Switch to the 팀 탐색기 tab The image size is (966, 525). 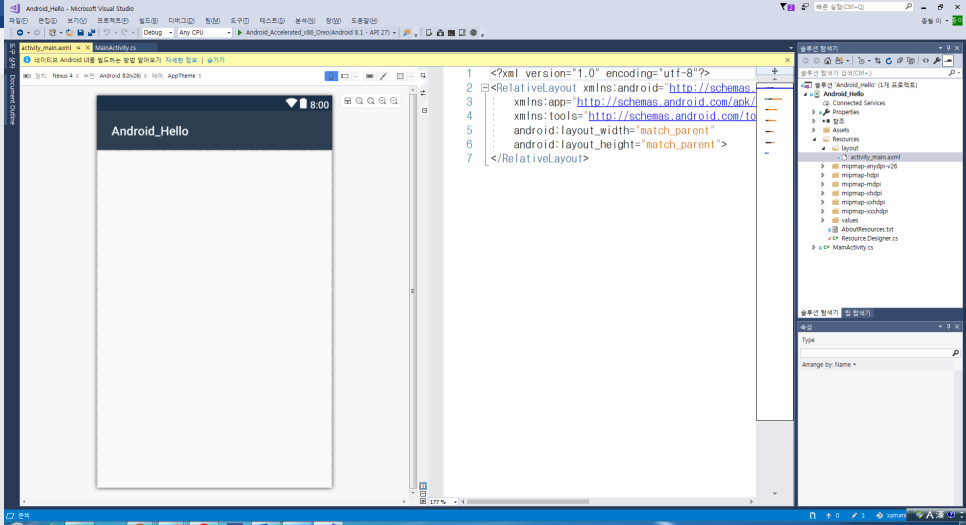pyautogui.click(x=857, y=313)
